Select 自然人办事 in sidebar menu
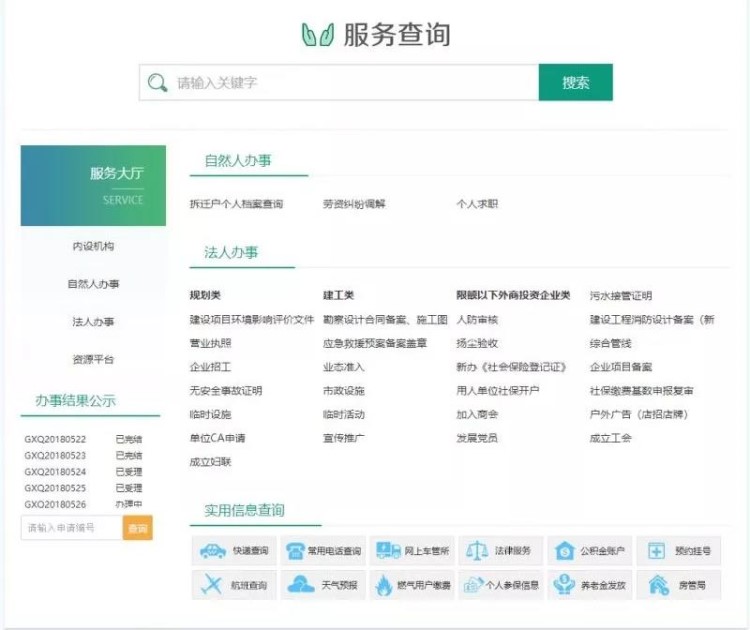This screenshot has width=750, height=630. tap(93, 284)
